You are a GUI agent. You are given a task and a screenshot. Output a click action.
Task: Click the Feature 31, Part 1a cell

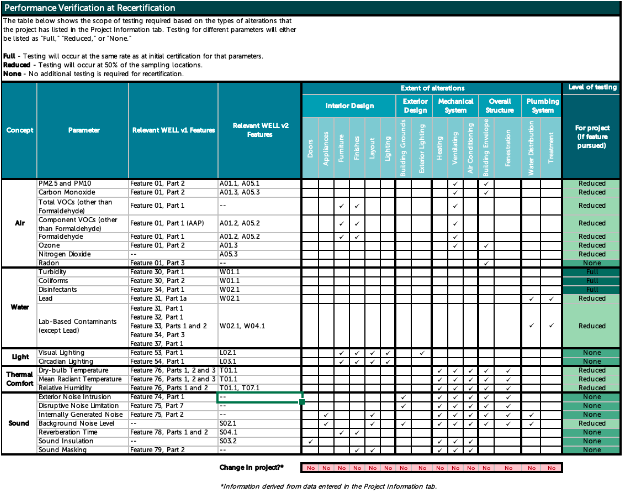point(173,299)
